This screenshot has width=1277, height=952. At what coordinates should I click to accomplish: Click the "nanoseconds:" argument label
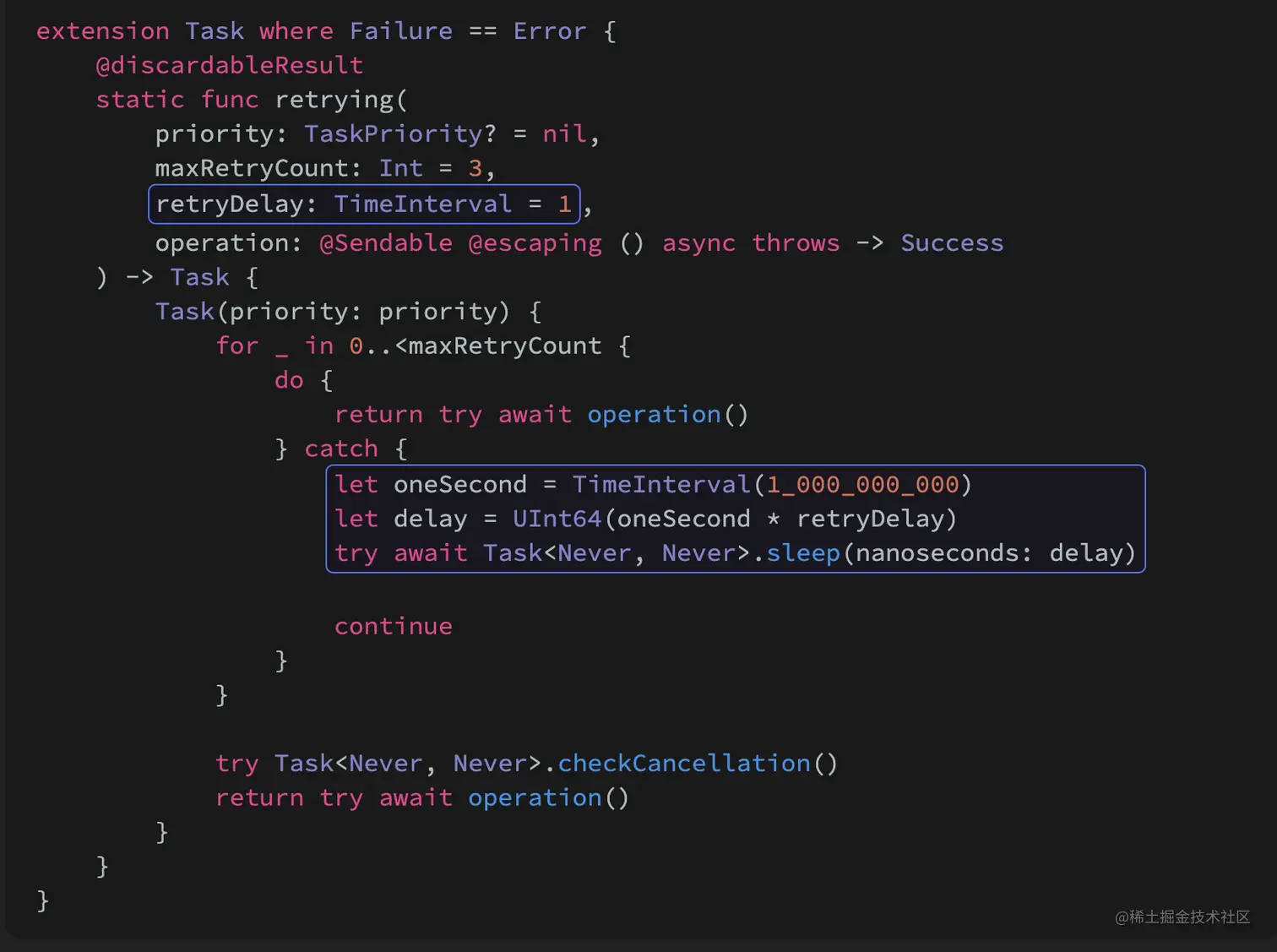tap(945, 553)
